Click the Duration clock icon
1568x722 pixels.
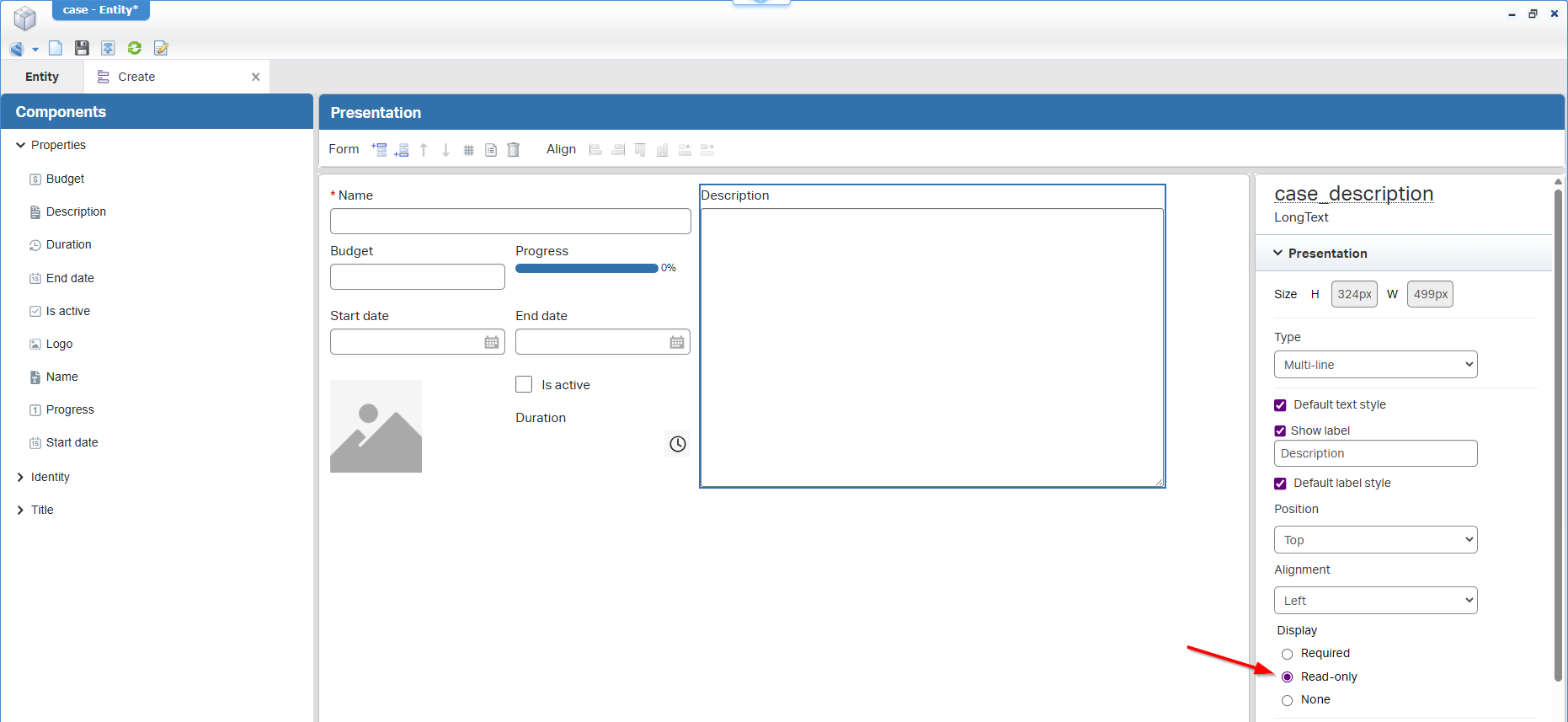[x=677, y=444]
